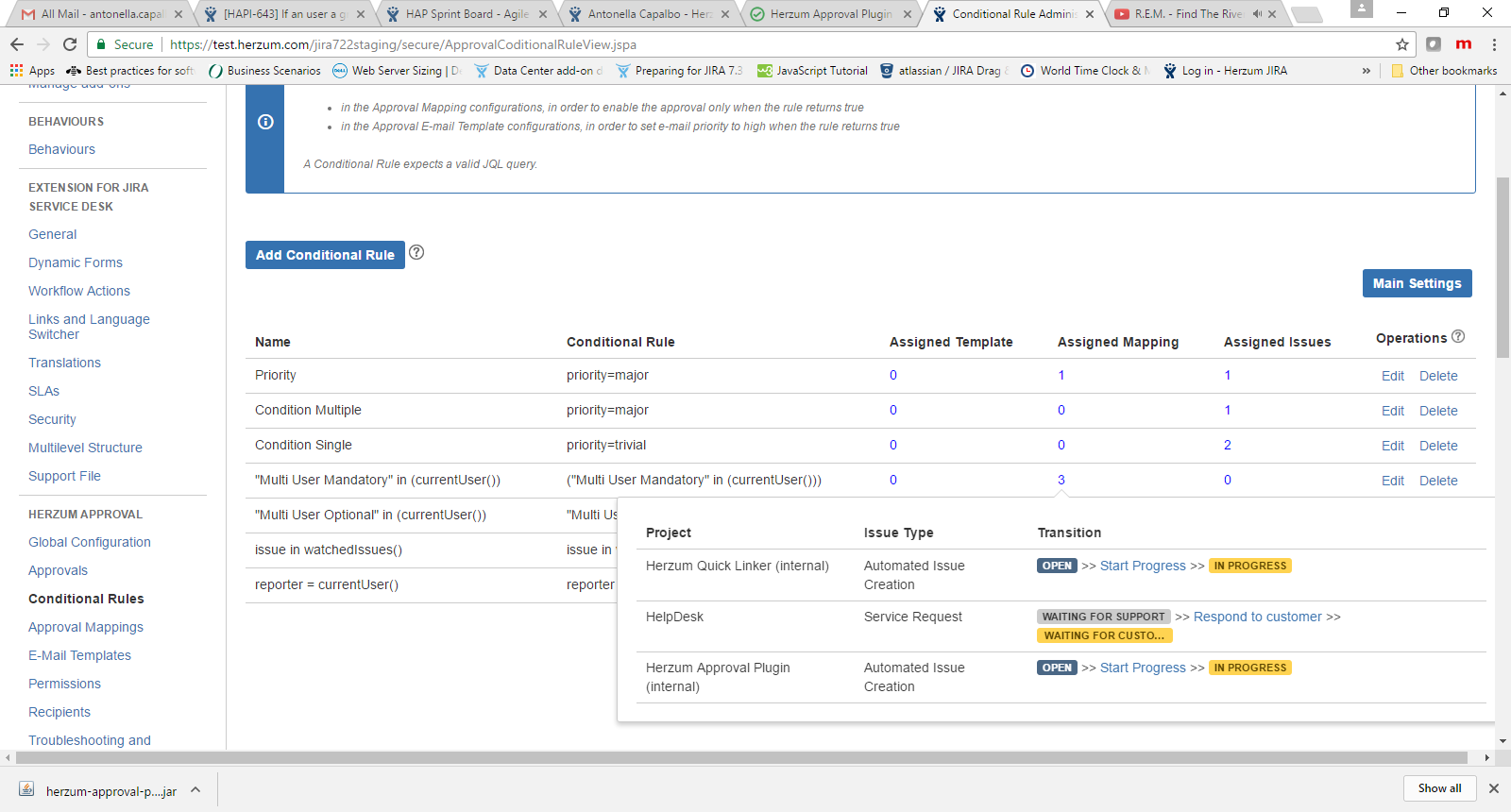The height and width of the screenshot is (812, 1511).
Task: Open Dynamic Forms in sidebar
Action: click(x=76, y=262)
